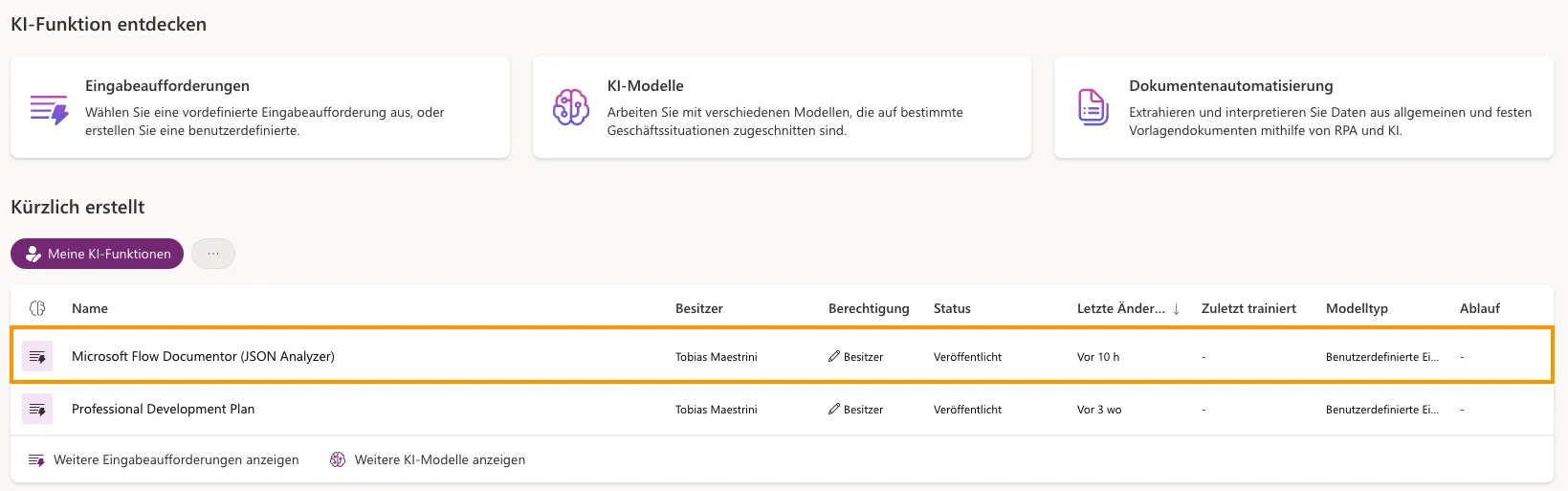Open the Professional Development Plan entry
Image resolution: width=1568 pixels, height=491 pixels.
(x=163, y=410)
